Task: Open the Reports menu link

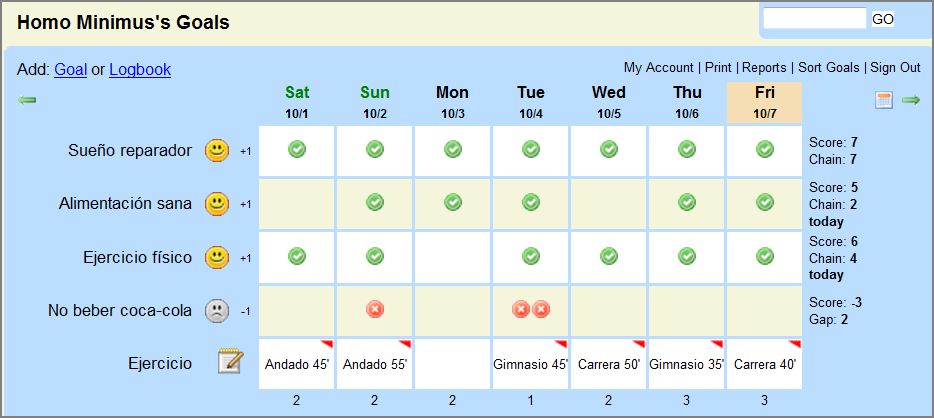Action: pos(765,68)
